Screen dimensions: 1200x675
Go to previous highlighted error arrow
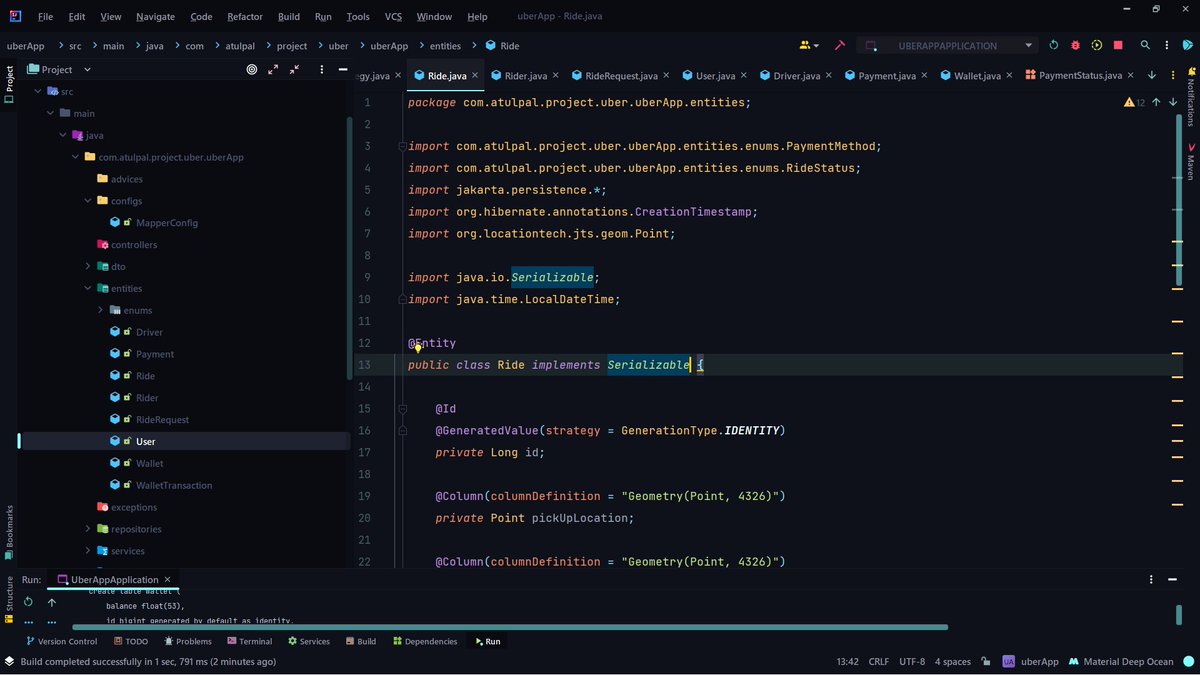[x=1156, y=102]
